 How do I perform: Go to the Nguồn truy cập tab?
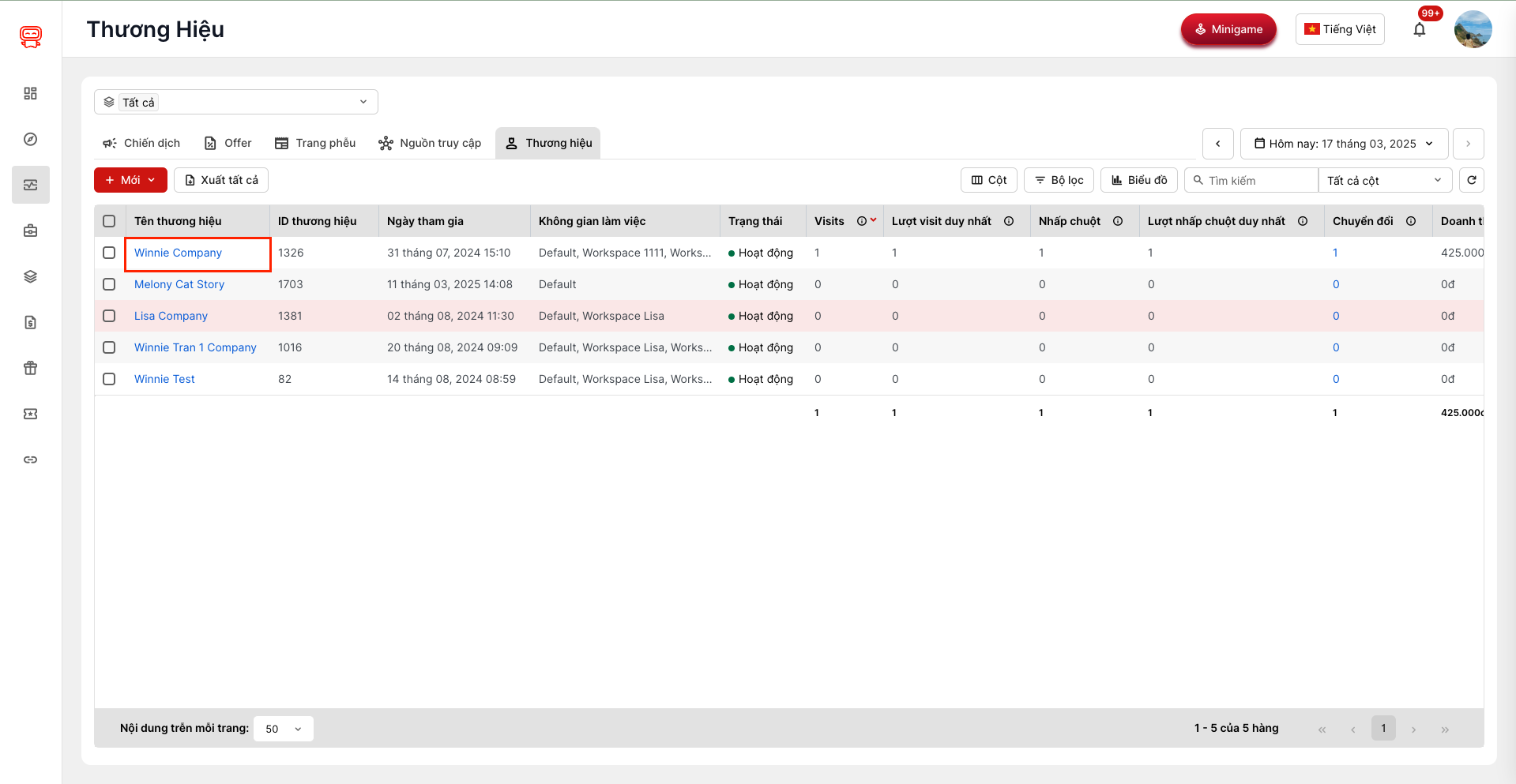(x=430, y=143)
